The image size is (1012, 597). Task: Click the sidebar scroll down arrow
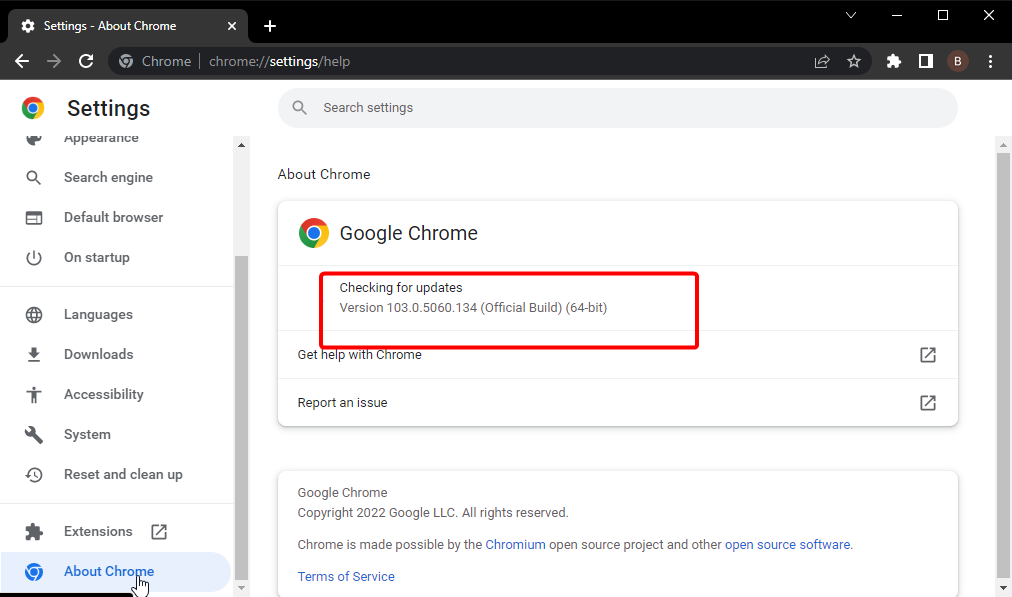(x=241, y=587)
